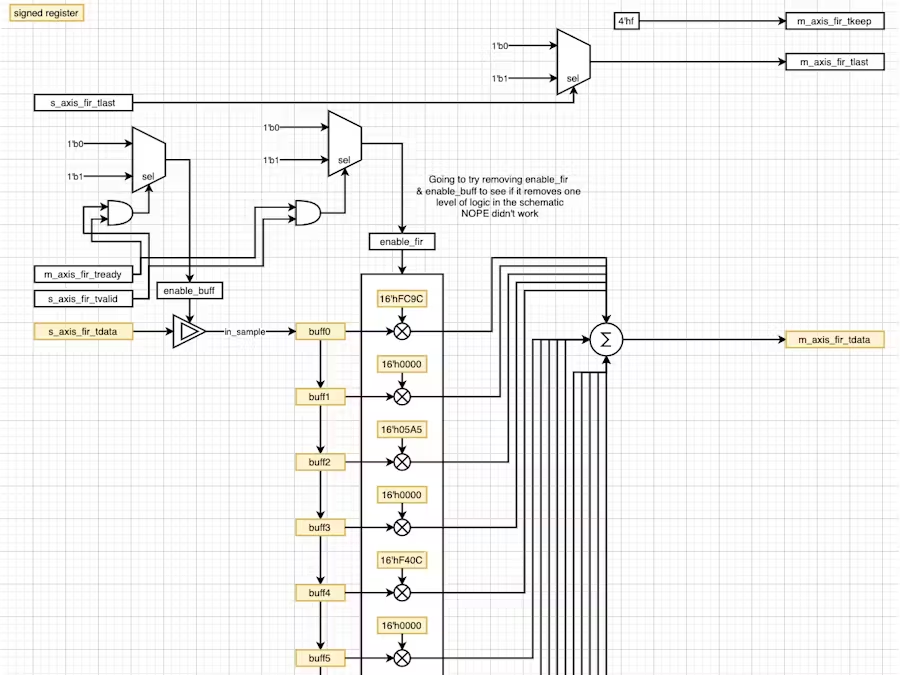Select the buff3 register box
This screenshot has width=900, height=675.
pos(320,527)
